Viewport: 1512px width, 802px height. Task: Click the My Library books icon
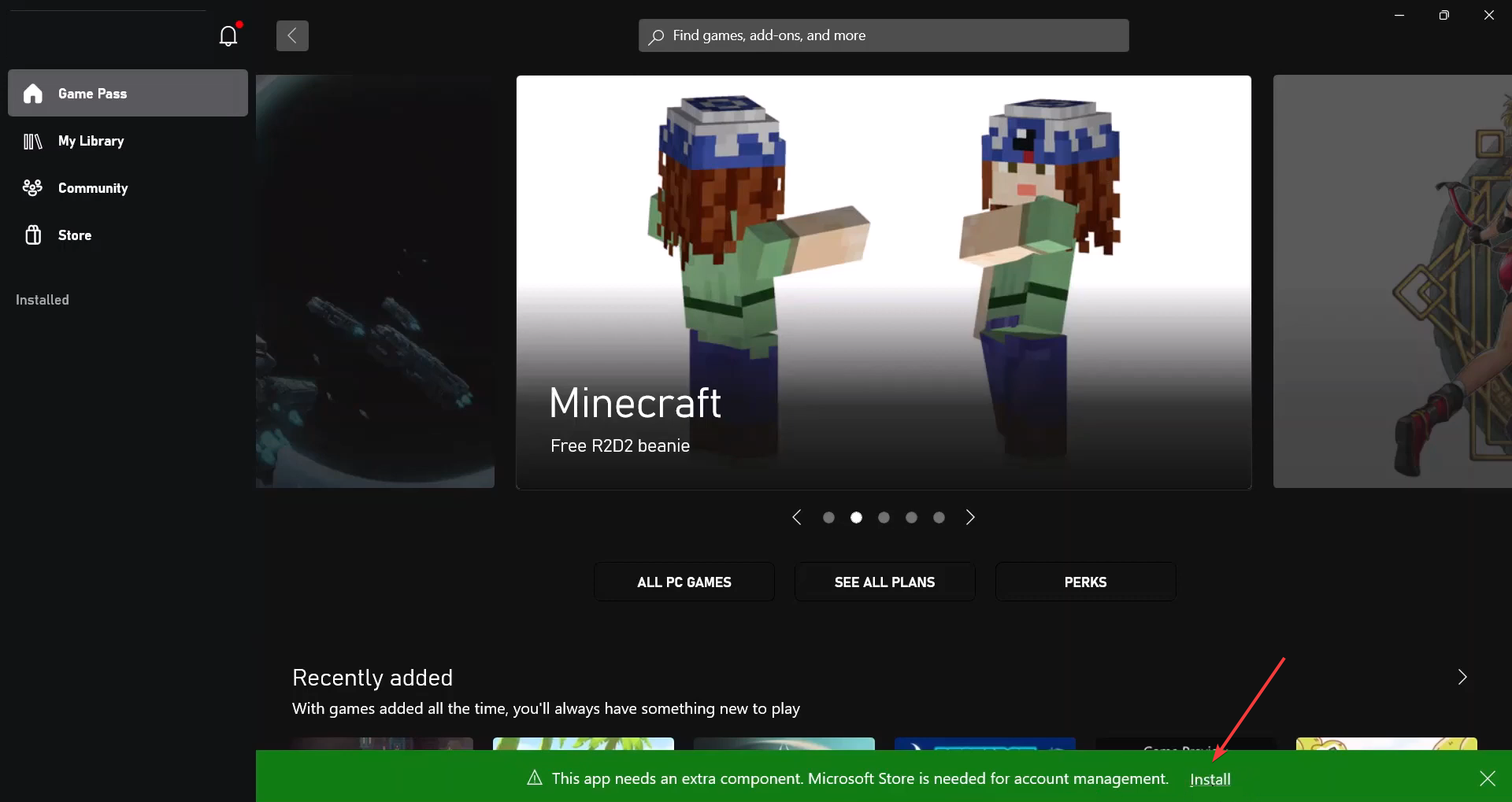pyautogui.click(x=33, y=141)
